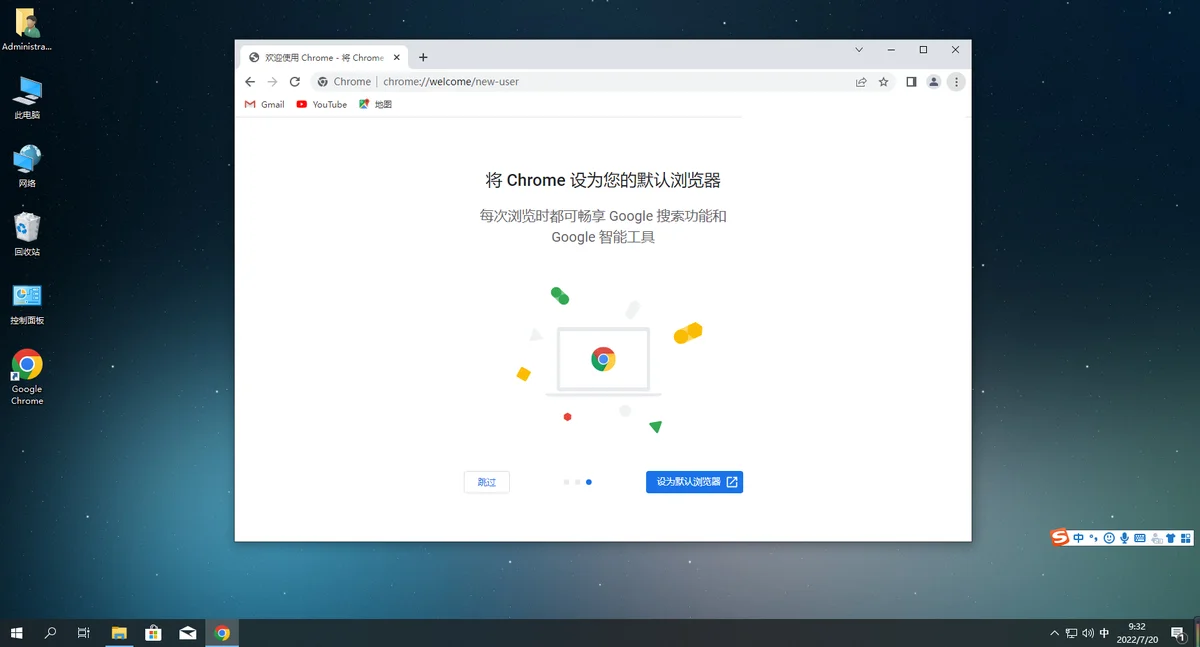Open the Chrome profile avatar menu
The height and width of the screenshot is (647, 1200).
tap(934, 82)
